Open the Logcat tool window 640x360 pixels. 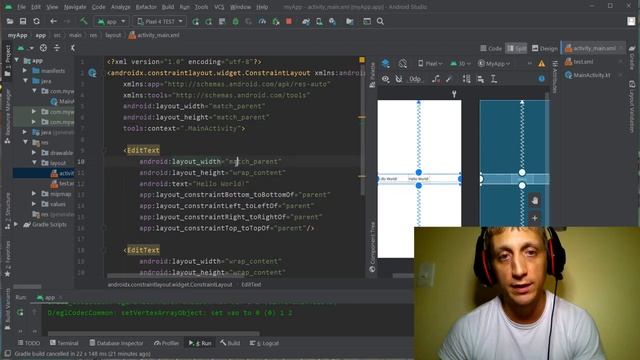point(264,343)
